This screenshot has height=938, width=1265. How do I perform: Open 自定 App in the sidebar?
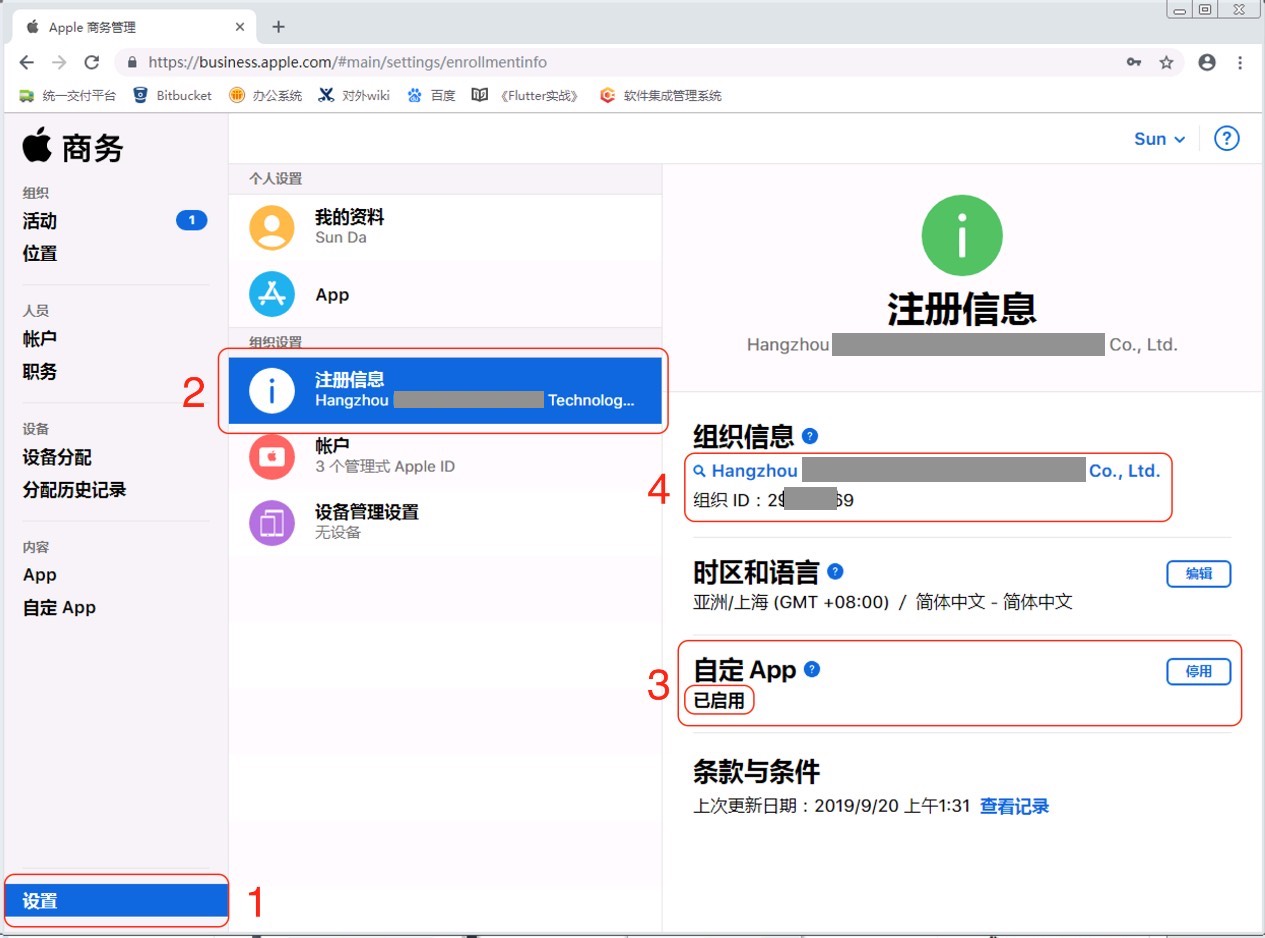click(60, 607)
